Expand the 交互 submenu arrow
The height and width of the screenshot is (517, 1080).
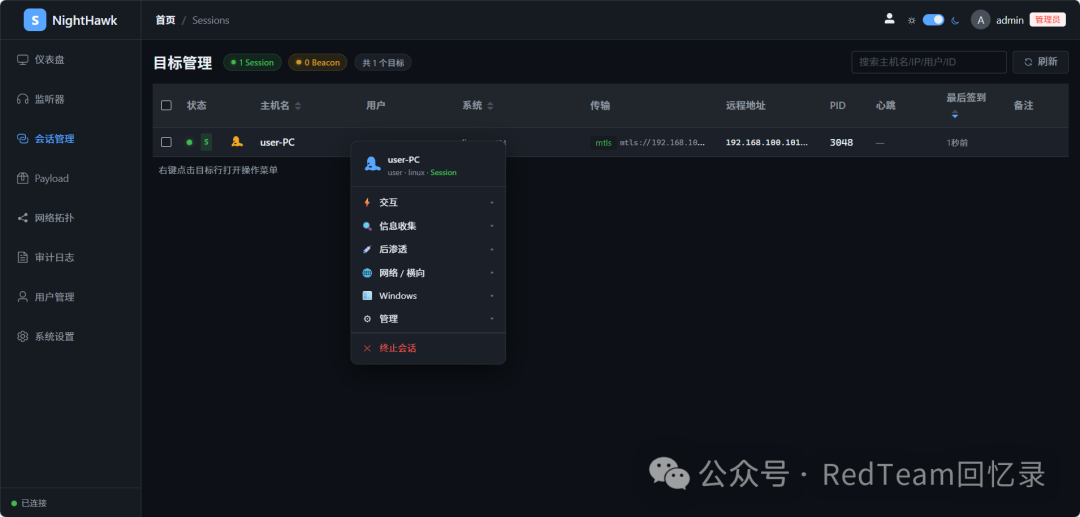(492, 202)
